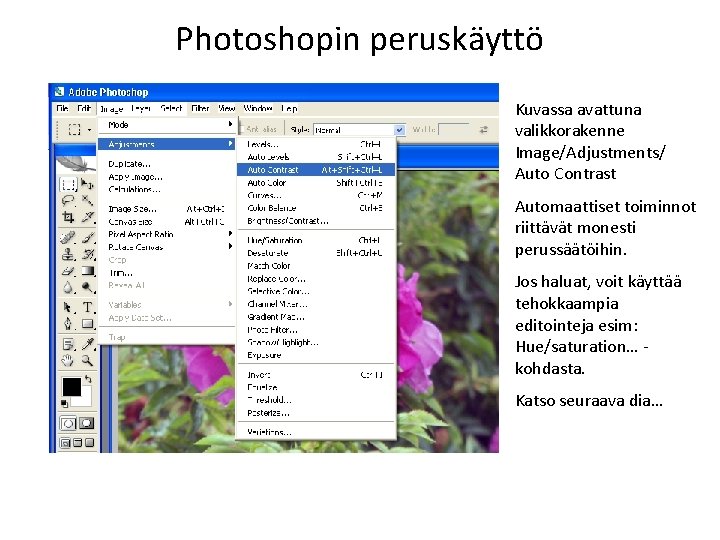
Task: Expand the Mode submenu
Action: 168,124
